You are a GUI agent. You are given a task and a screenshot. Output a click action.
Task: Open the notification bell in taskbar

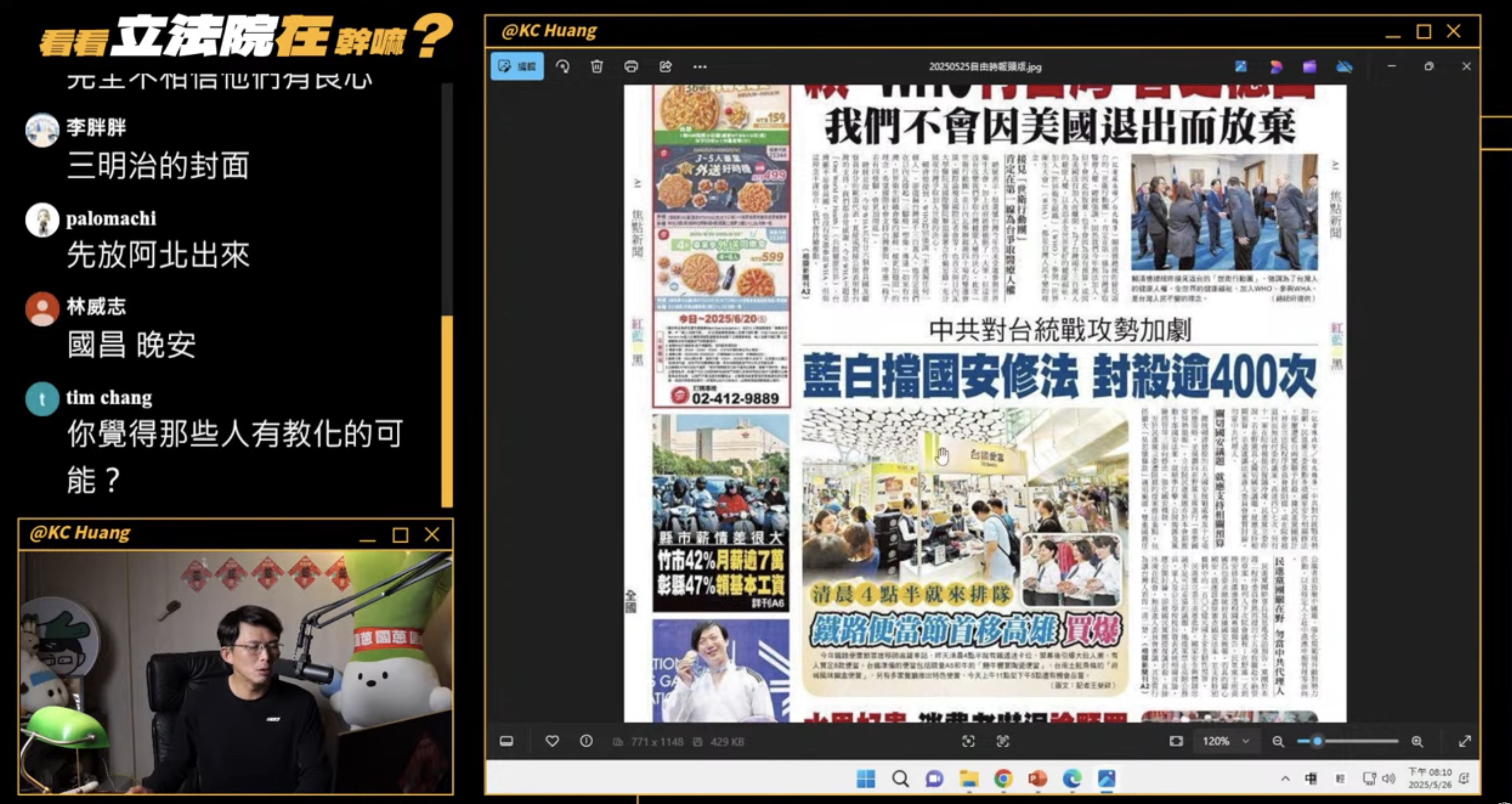click(x=1464, y=779)
